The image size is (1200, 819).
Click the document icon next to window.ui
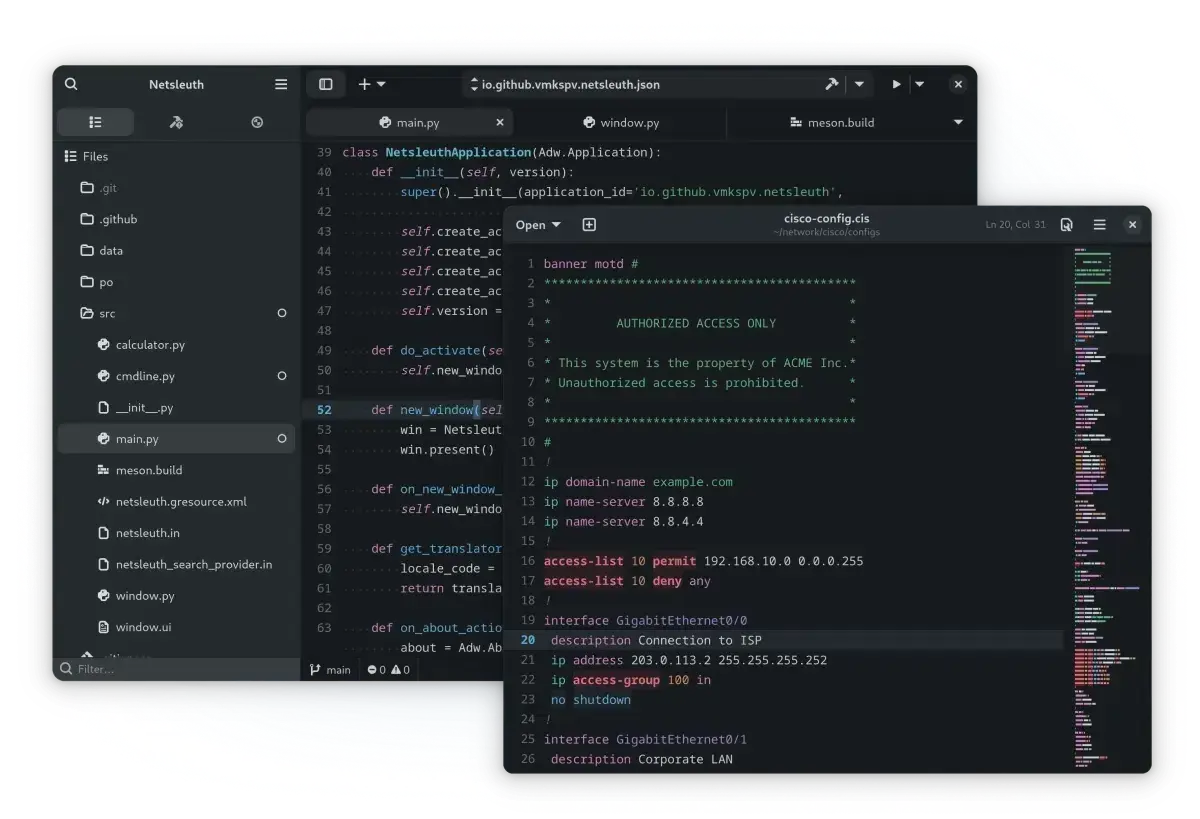pos(103,627)
